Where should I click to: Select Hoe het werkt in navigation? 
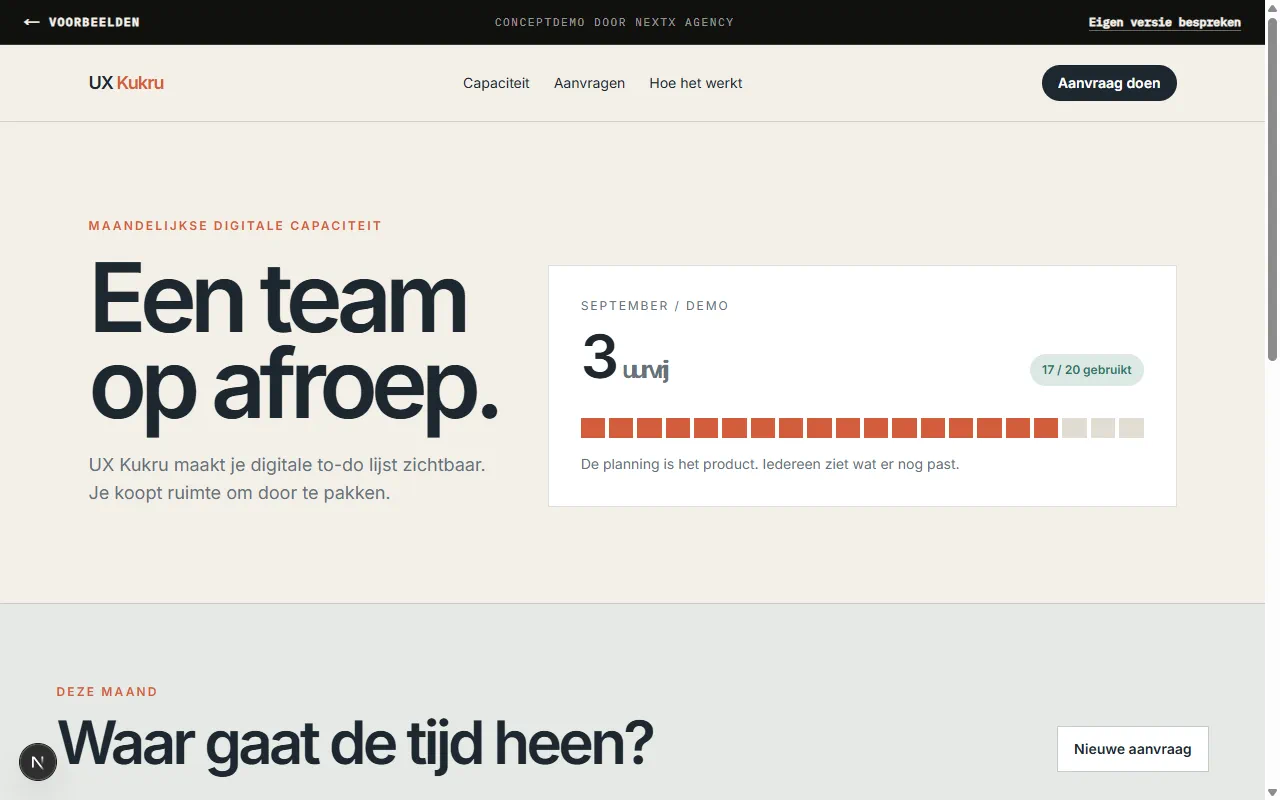(696, 83)
